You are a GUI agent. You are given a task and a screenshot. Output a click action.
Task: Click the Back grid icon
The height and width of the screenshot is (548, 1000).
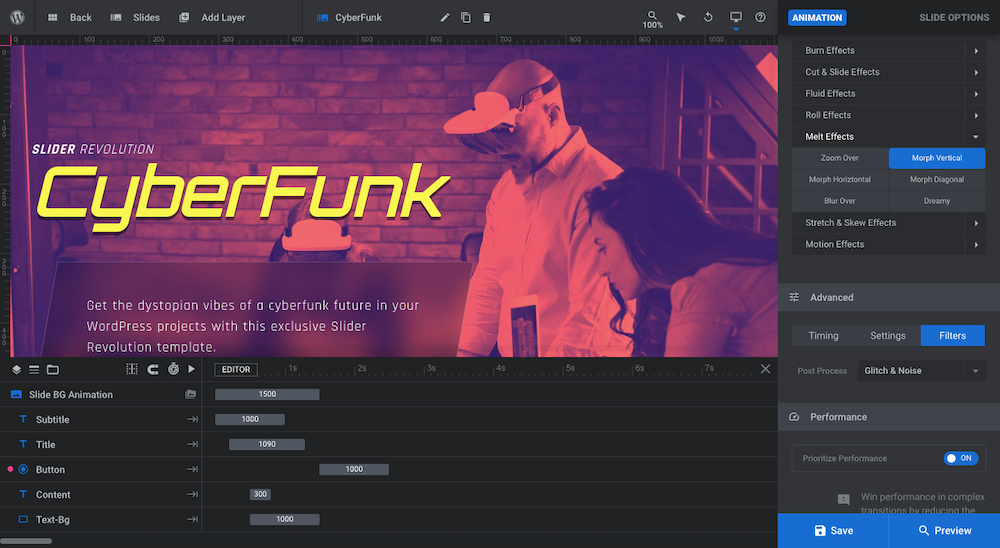click(x=53, y=17)
